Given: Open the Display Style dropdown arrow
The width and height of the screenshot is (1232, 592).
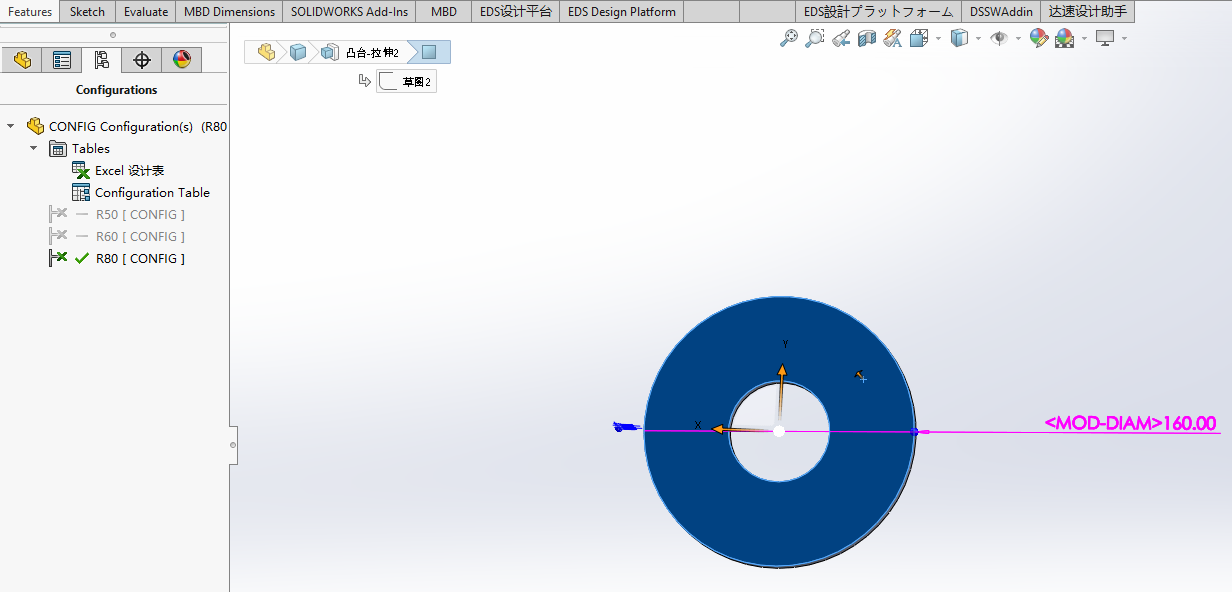Looking at the screenshot, I should (x=978, y=39).
